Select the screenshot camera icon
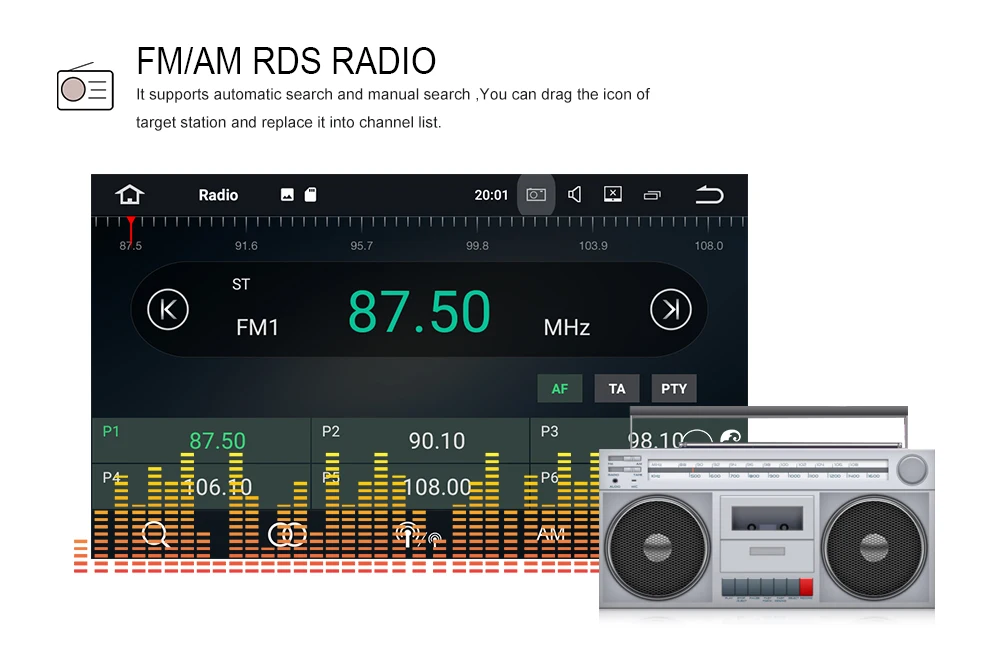Viewport: 1000px width, 650px height. click(535, 194)
